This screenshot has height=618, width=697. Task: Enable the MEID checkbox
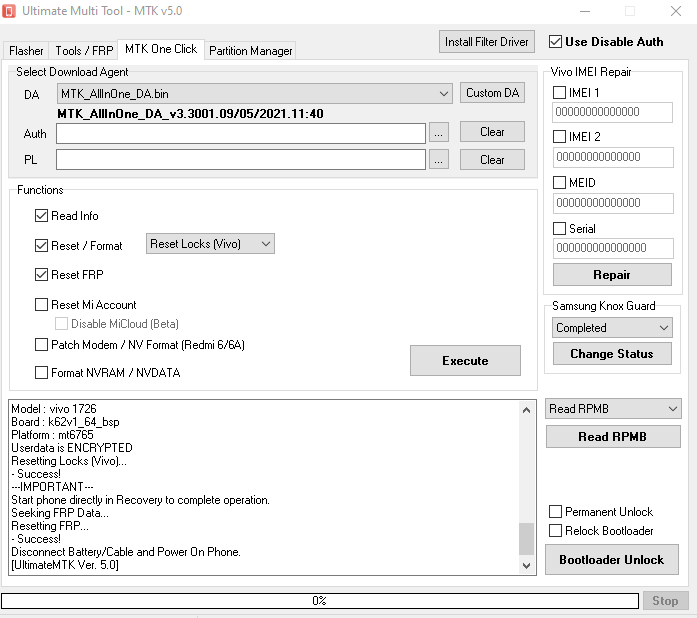559,183
